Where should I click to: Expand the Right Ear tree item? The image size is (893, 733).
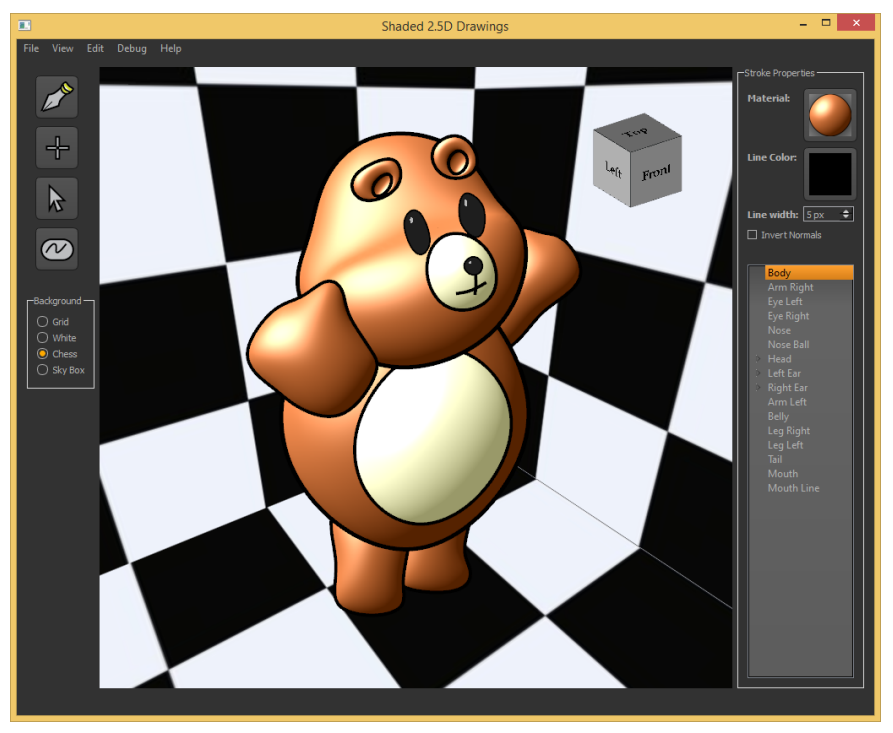coord(757,387)
